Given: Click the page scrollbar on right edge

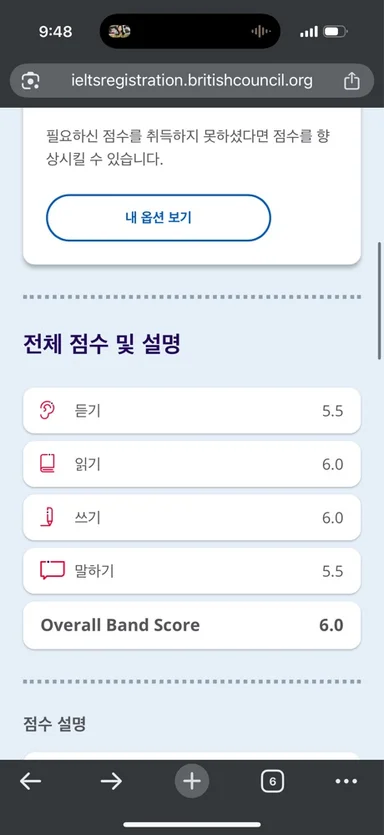Looking at the screenshot, I should pos(380,301).
